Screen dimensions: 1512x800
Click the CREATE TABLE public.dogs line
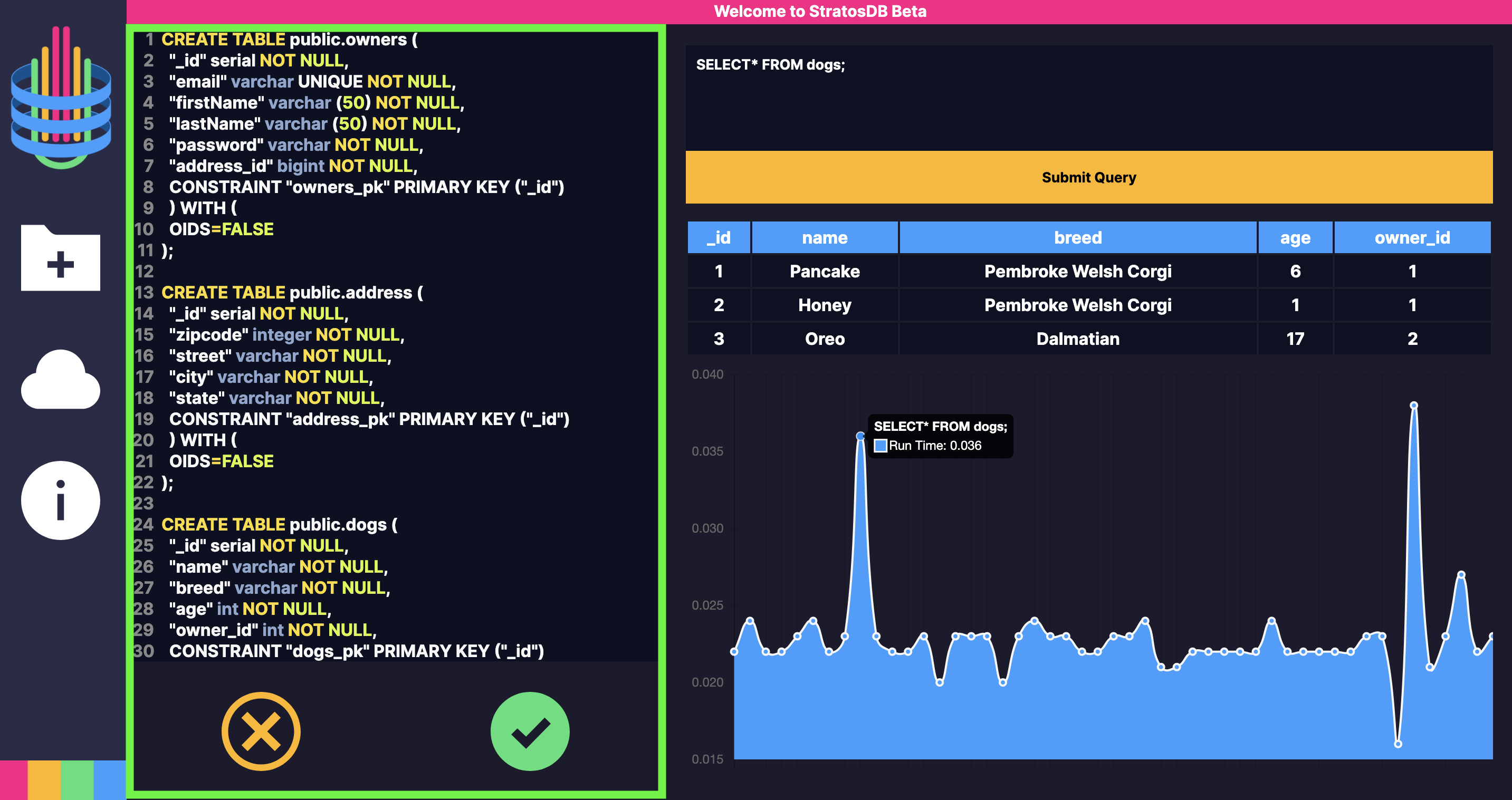pos(280,524)
